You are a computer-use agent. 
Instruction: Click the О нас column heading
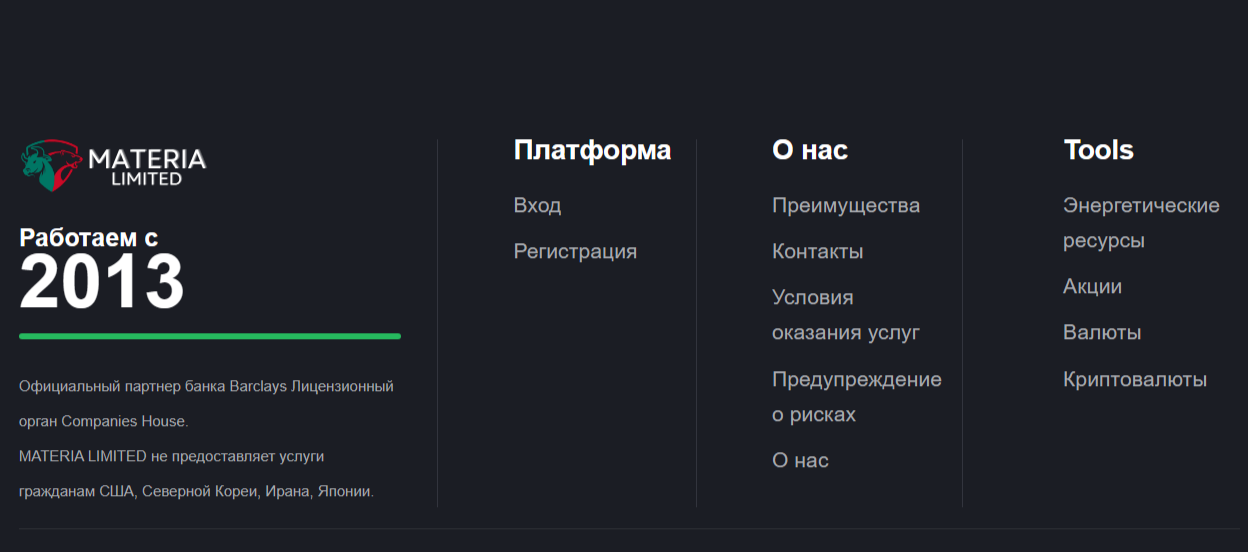point(810,150)
